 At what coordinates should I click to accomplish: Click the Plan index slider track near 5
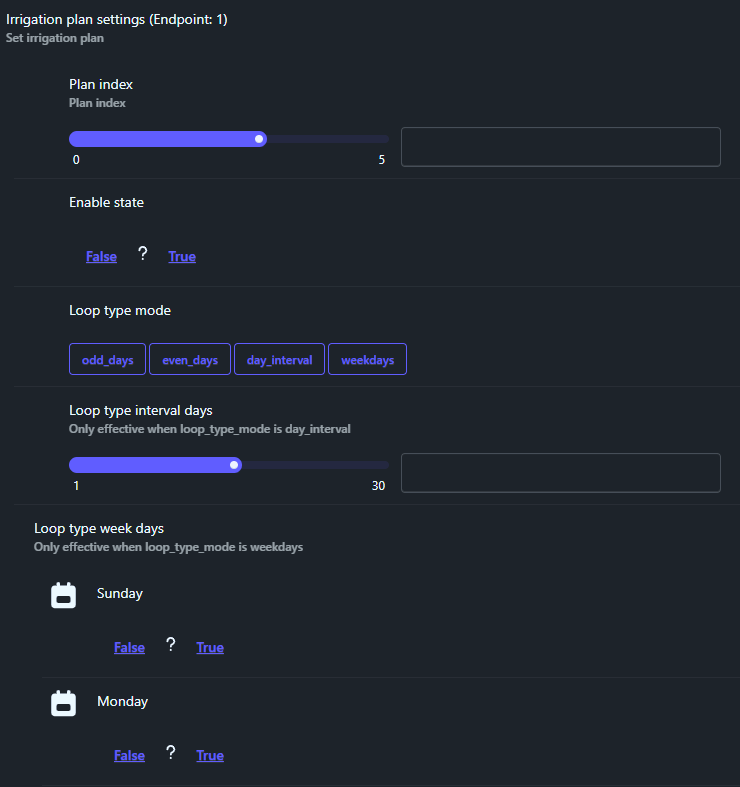pos(382,139)
